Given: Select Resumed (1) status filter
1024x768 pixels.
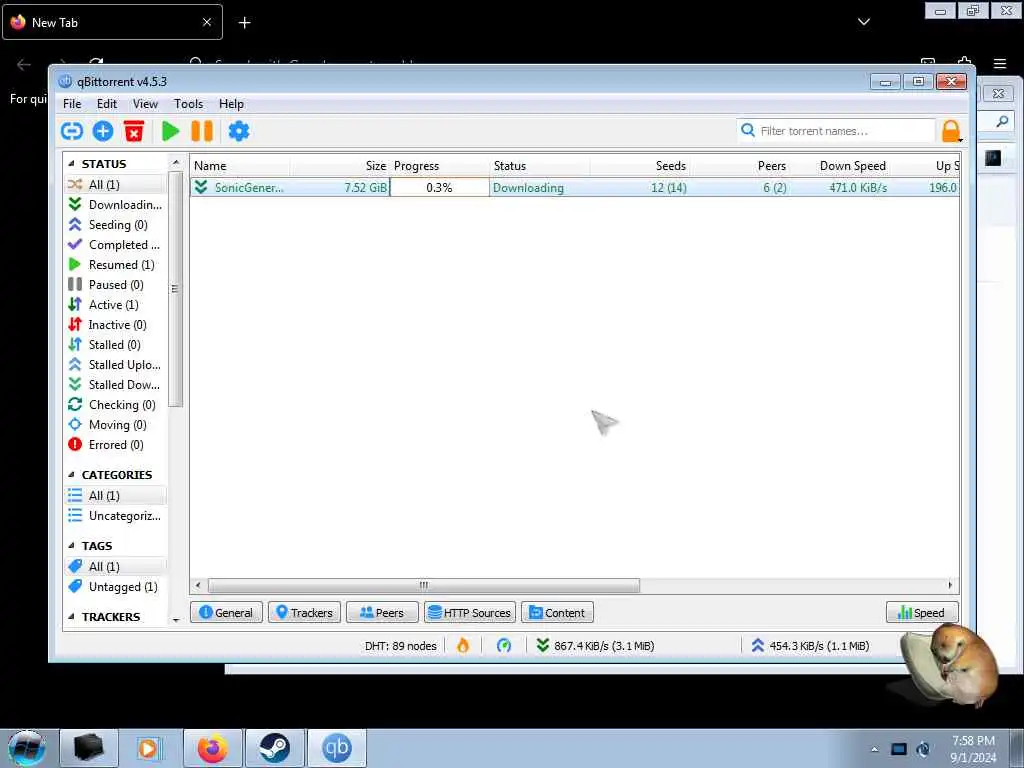Looking at the screenshot, I should [x=116, y=264].
